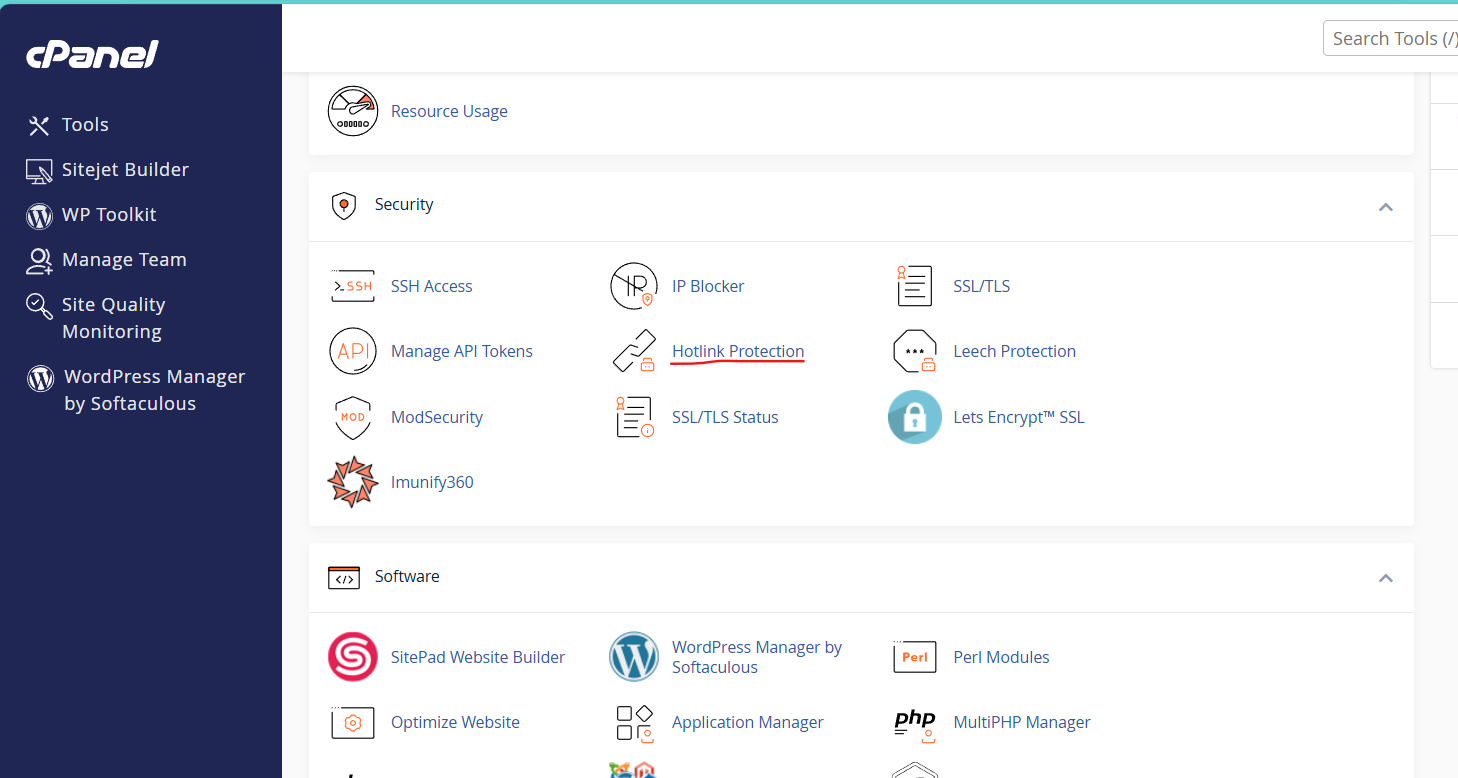Open the Tools wrench icon in the sidebar
The width and height of the screenshot is (1458, 778).
(39, 125)
